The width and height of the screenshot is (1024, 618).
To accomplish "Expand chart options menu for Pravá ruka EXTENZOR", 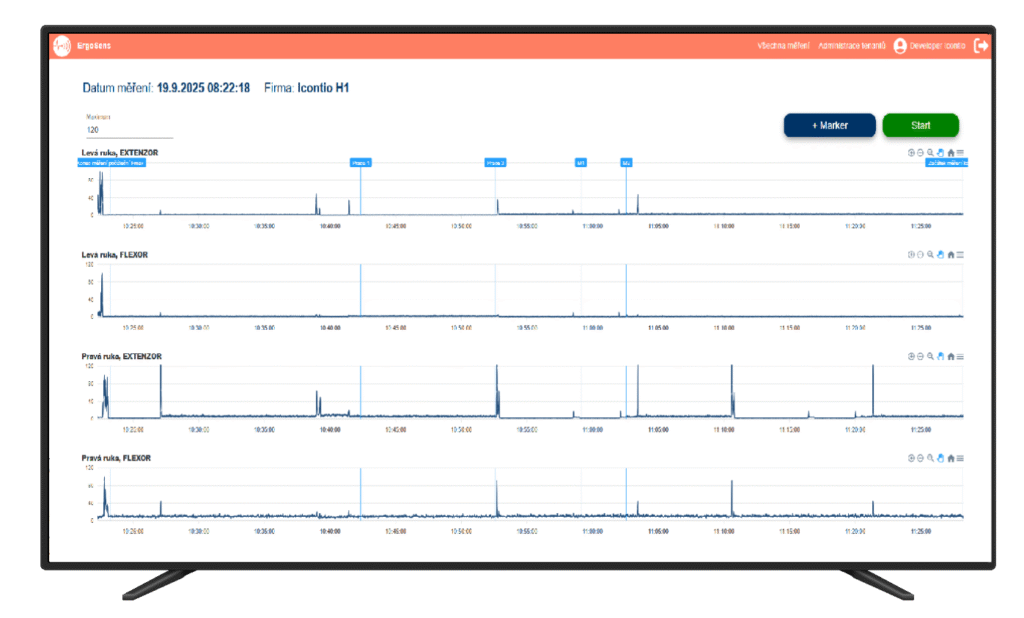I will pos(960,357).
